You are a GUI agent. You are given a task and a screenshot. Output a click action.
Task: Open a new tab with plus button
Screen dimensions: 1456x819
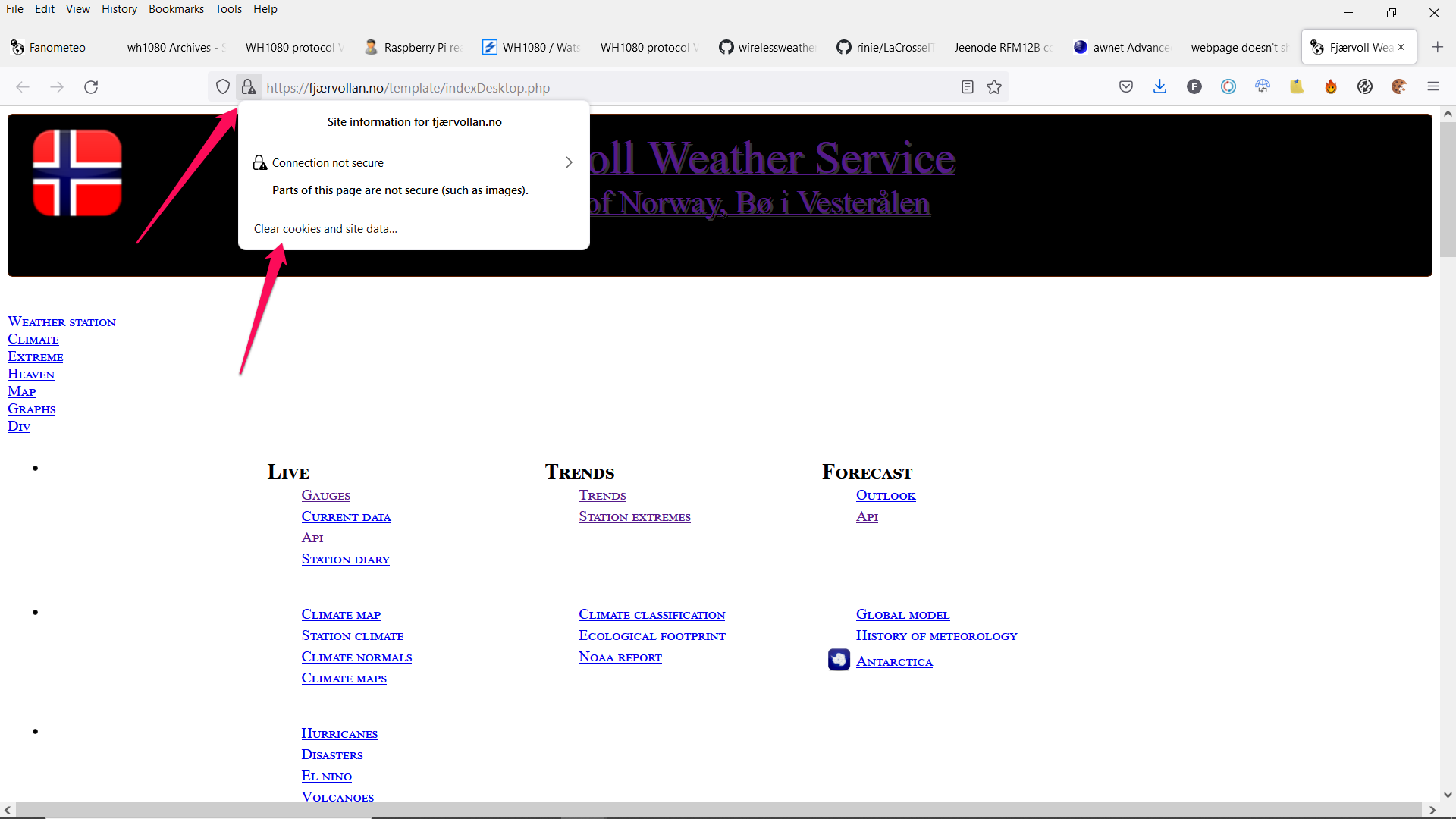[1437, 47]
